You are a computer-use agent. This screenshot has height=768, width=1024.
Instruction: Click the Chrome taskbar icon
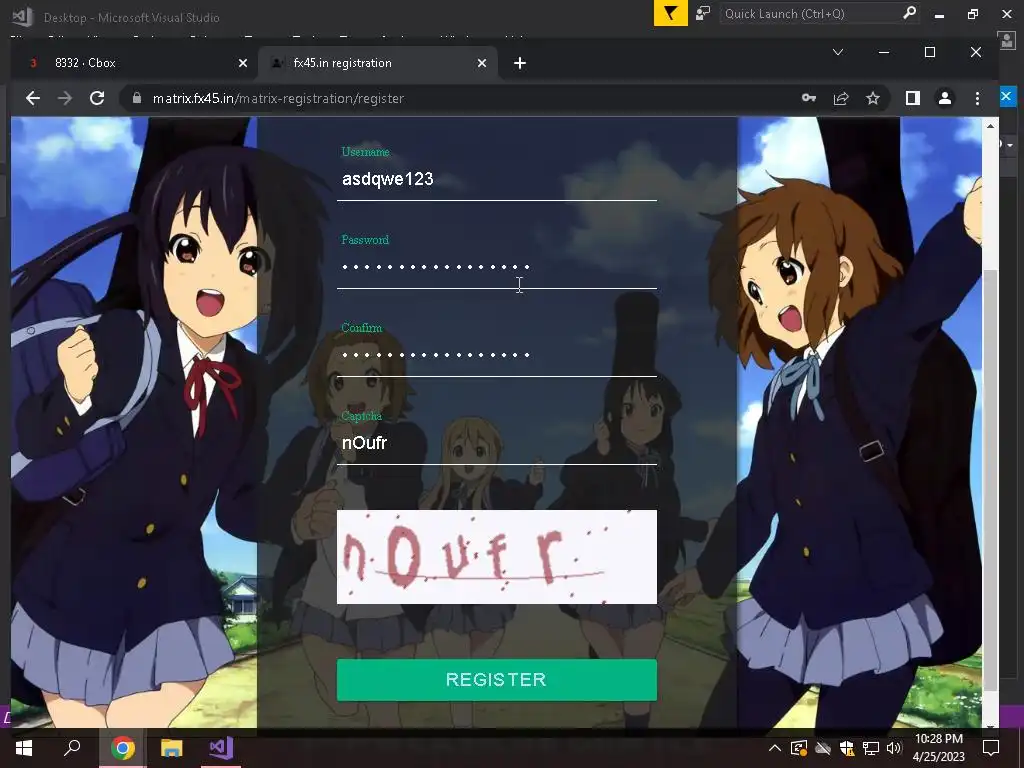pyautogui.click(x=122, y=748)
